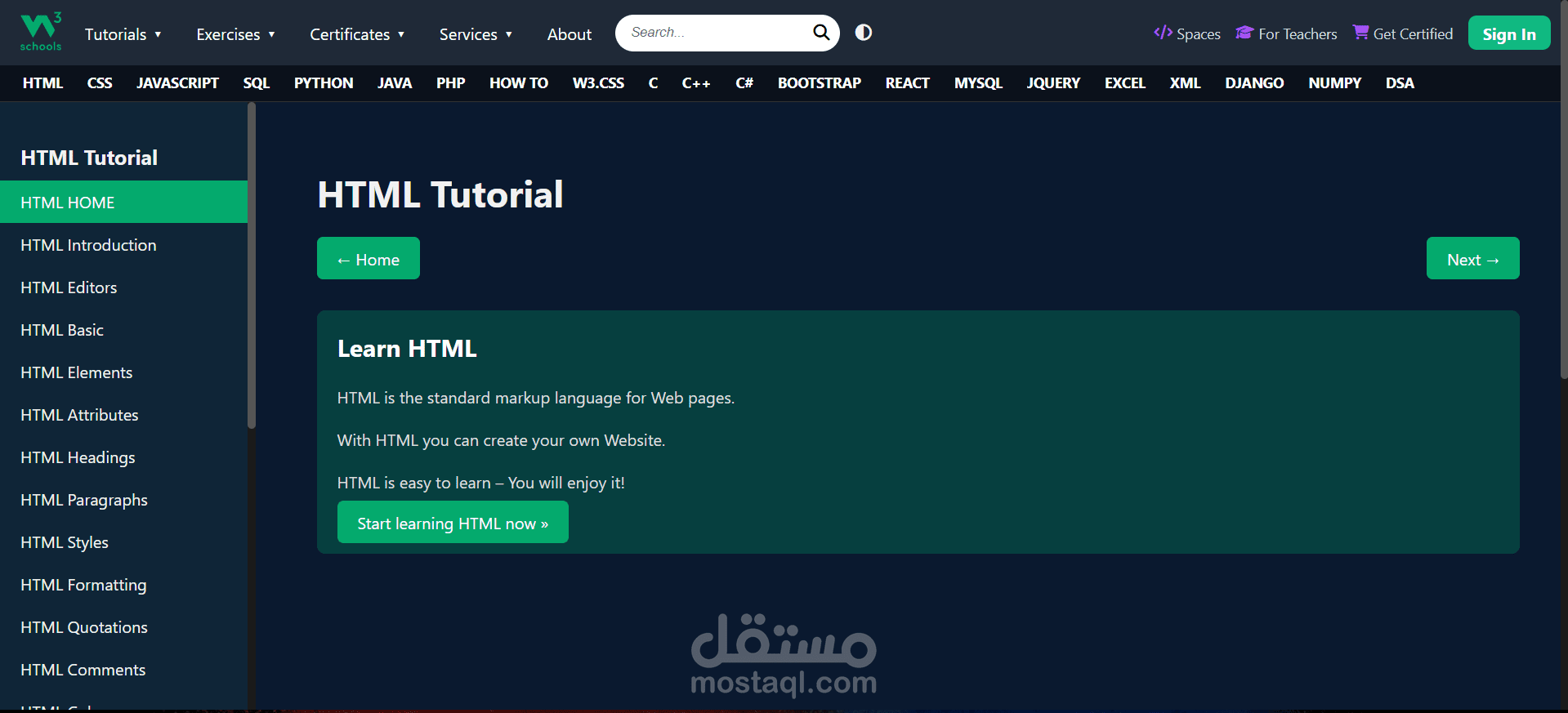The height and width of the screenshot is (713, 1568).
Task: Open the Spaces link
Action: [x=1187, y=33]
